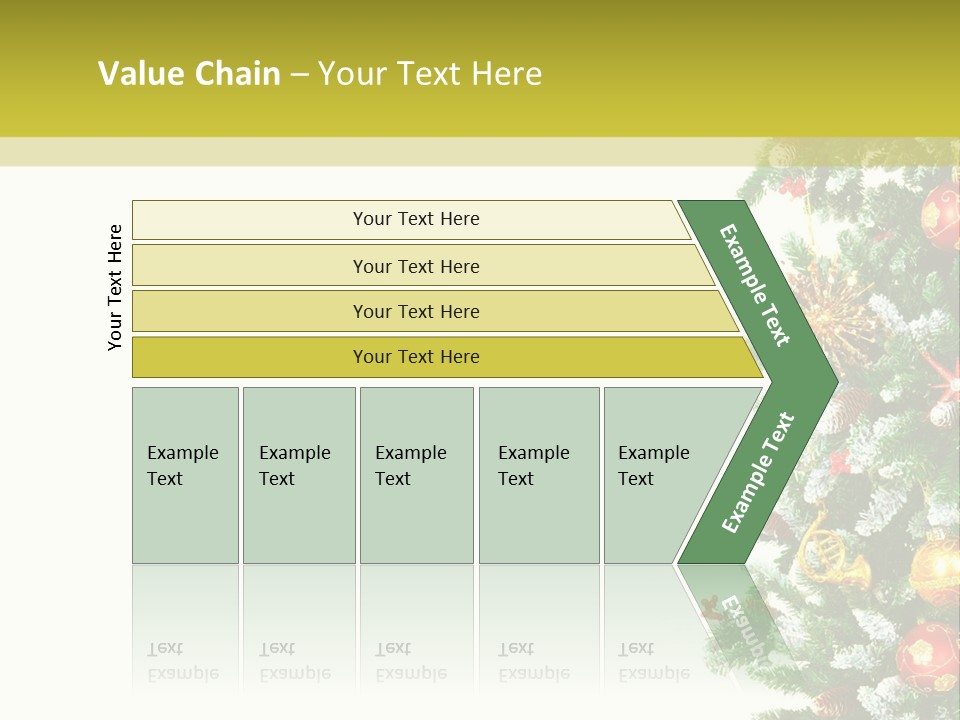This screenshot has height=720, width=960.
Task: Select the fourth 'Example Text' box
Action: coord(538,475)
